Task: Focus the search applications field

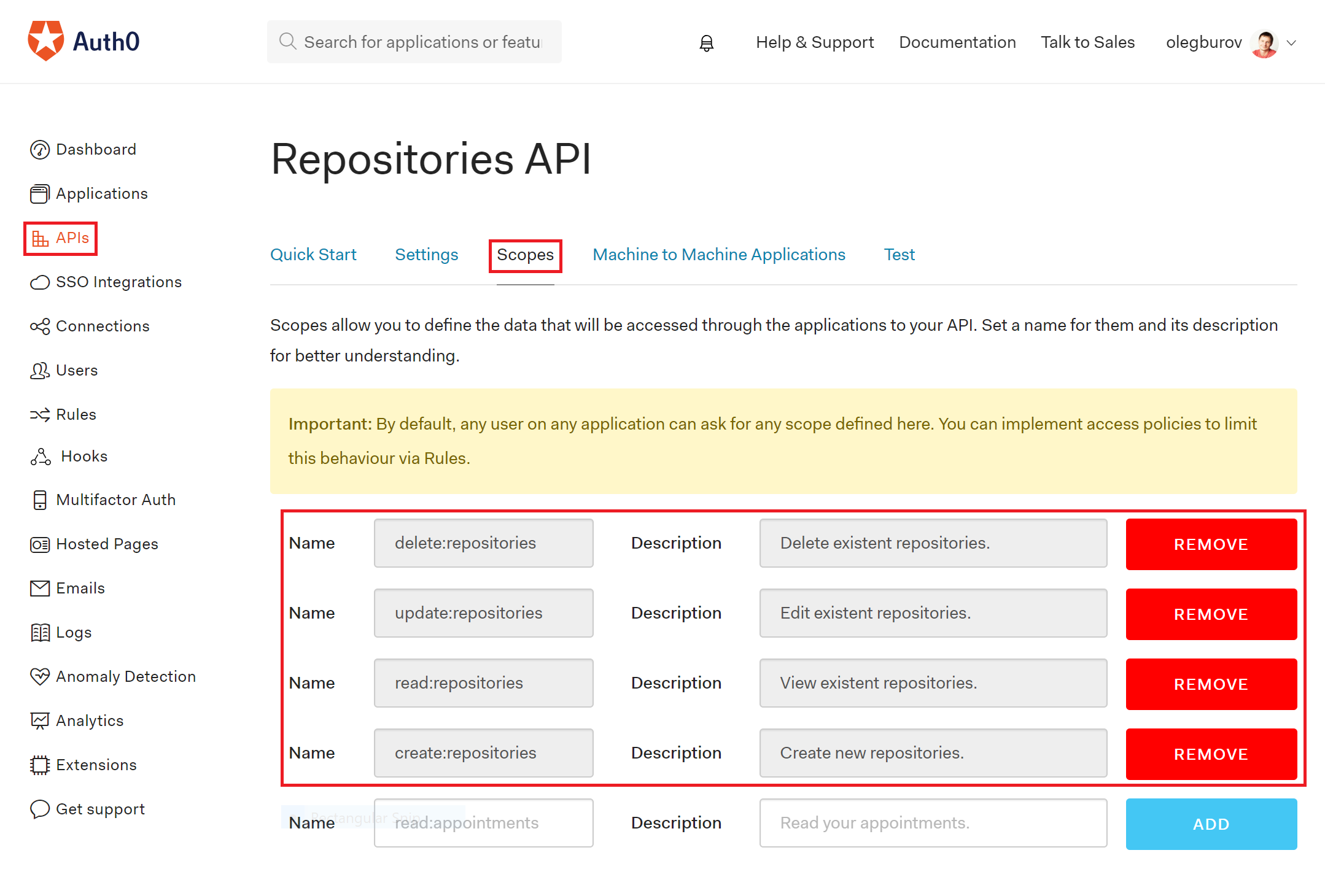Action: coord(422,42)
